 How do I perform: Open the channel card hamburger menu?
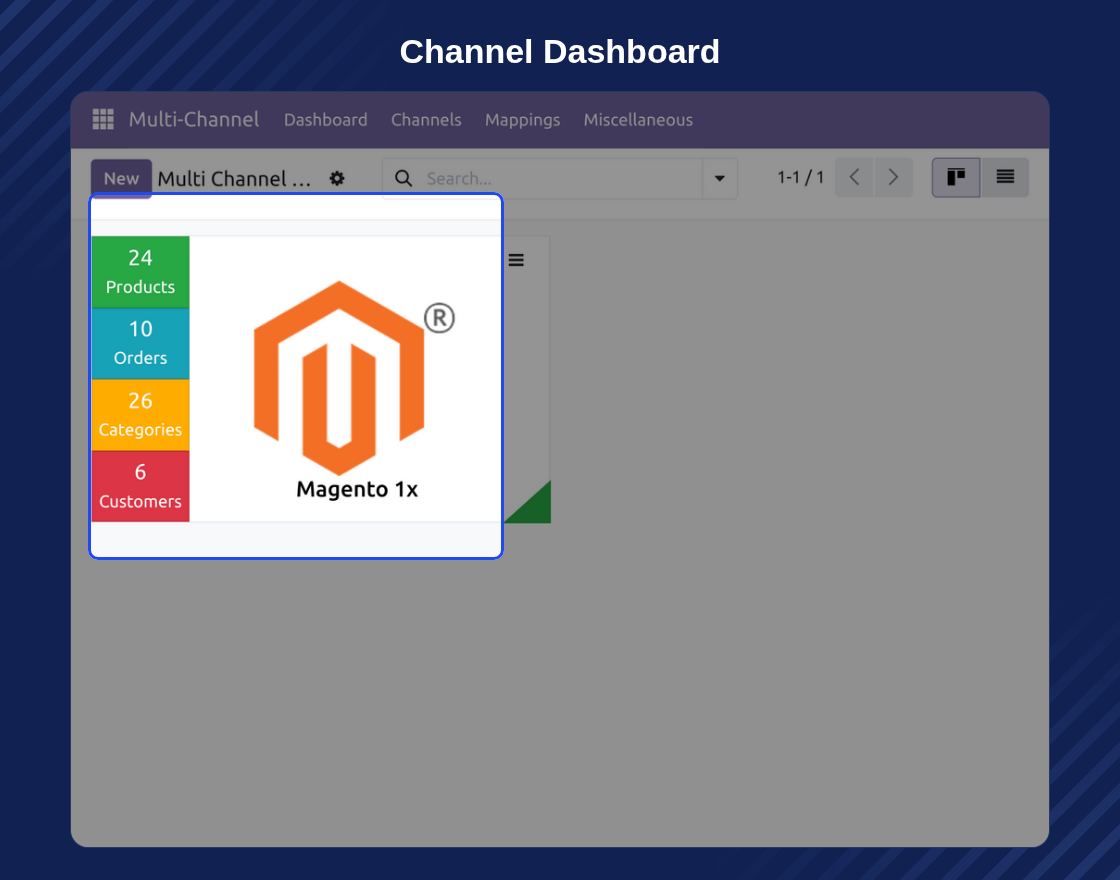516,260
